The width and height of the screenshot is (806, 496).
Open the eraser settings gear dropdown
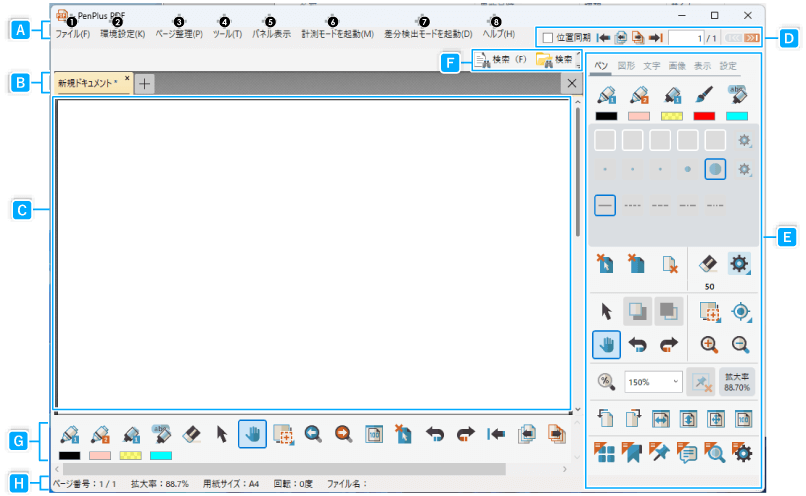[741, 265]
